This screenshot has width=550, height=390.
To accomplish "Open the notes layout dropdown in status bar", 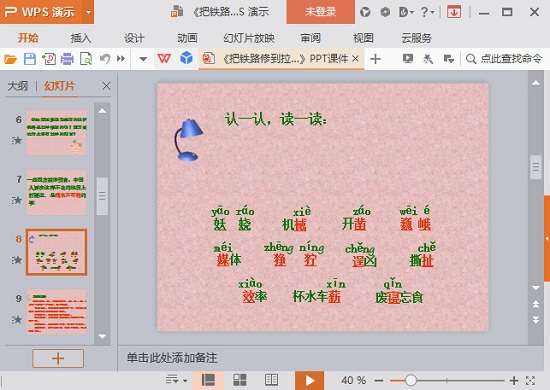I will [176, 380].
